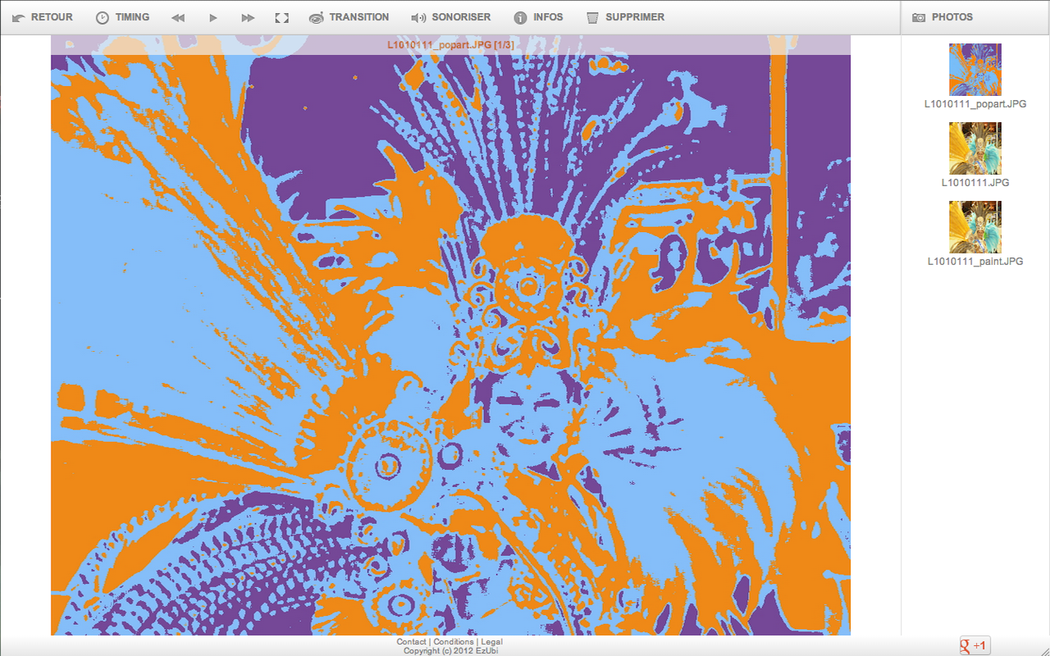Select the L1010111_popart.JPG thumbnail

[975, 69]
